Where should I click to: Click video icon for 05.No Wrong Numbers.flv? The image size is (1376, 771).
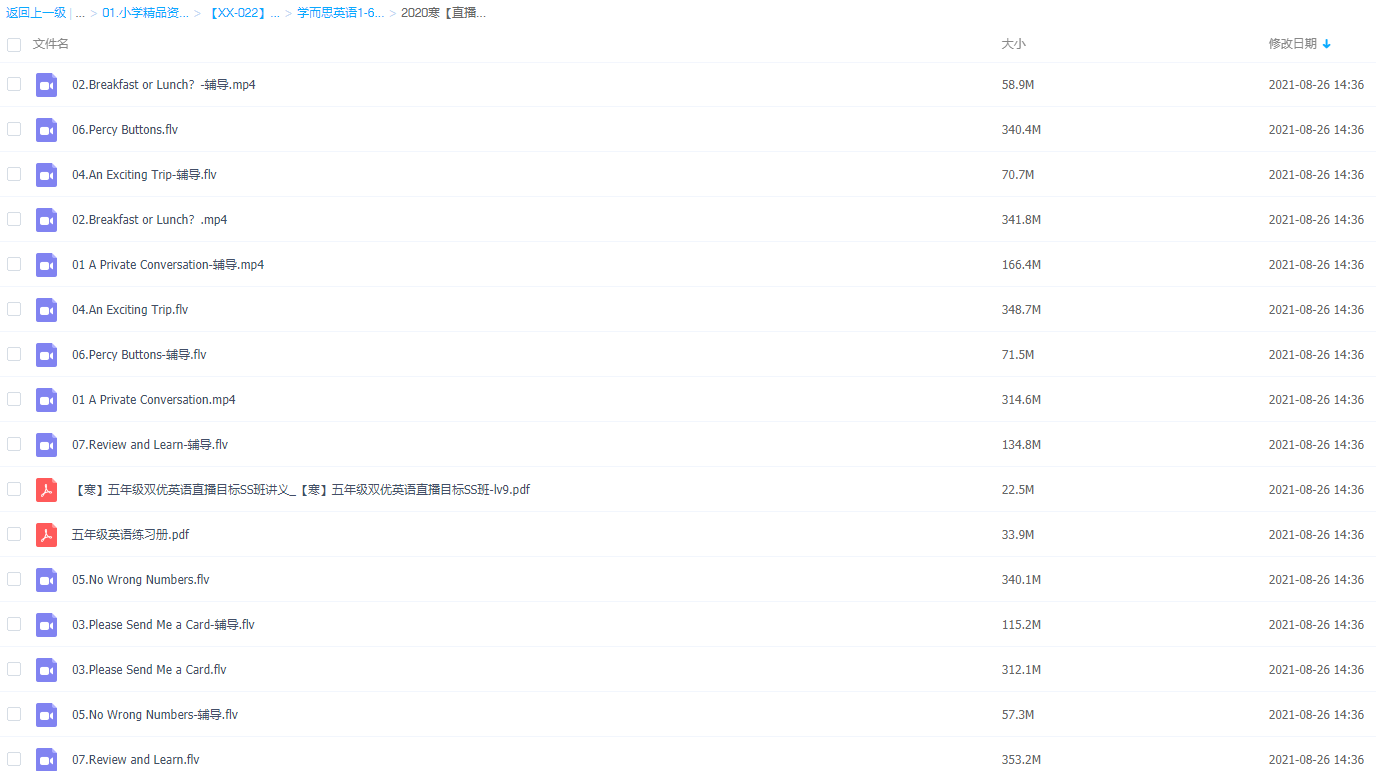46,580
